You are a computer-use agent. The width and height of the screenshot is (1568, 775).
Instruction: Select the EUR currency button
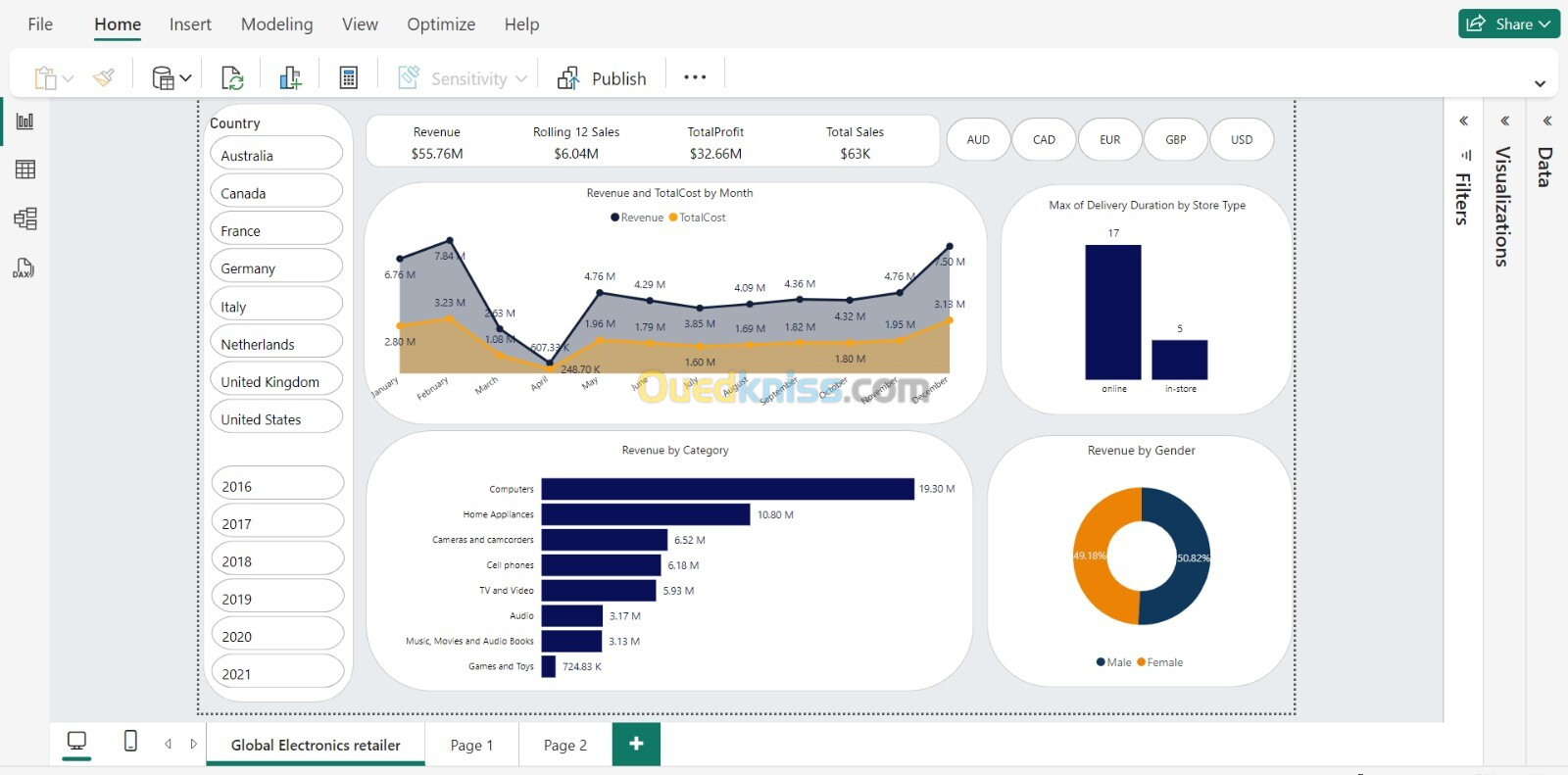point(1110,139)
